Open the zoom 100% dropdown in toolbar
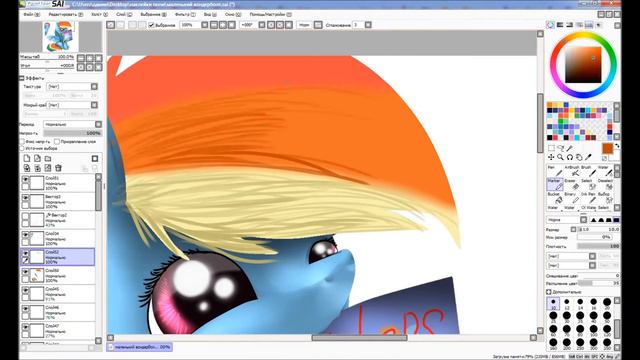640x360 pixels. coord(205,25)
